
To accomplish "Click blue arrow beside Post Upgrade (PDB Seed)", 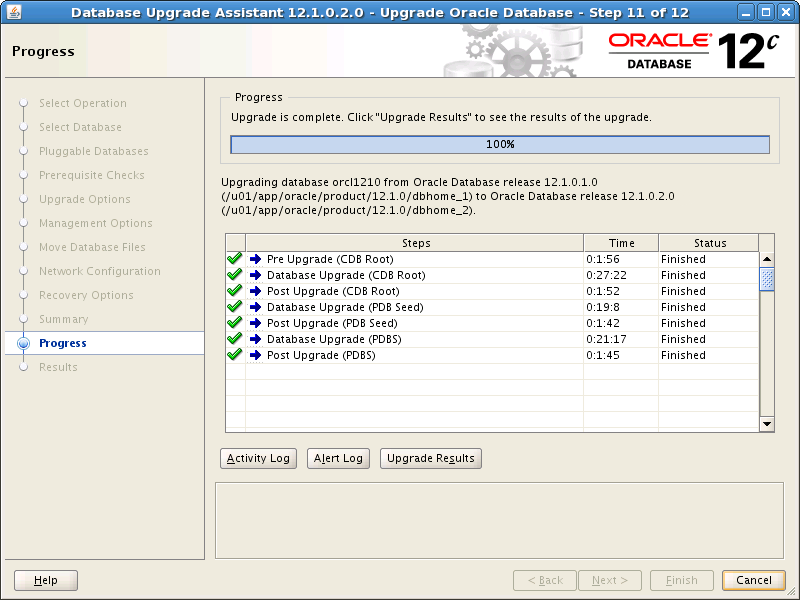I will tap(255, 323).
